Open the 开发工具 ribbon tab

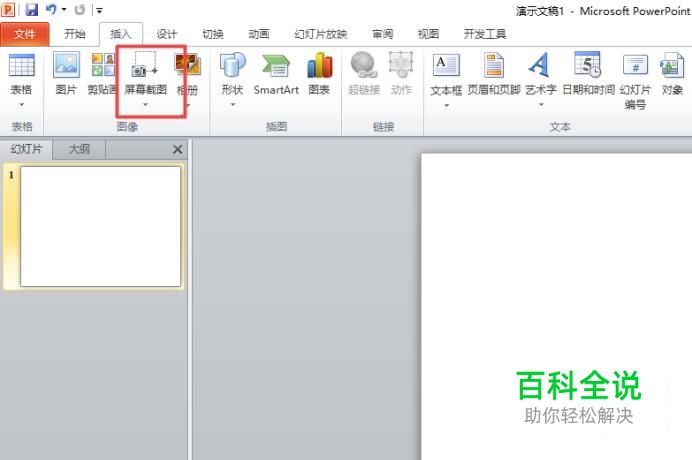(485, 34)
